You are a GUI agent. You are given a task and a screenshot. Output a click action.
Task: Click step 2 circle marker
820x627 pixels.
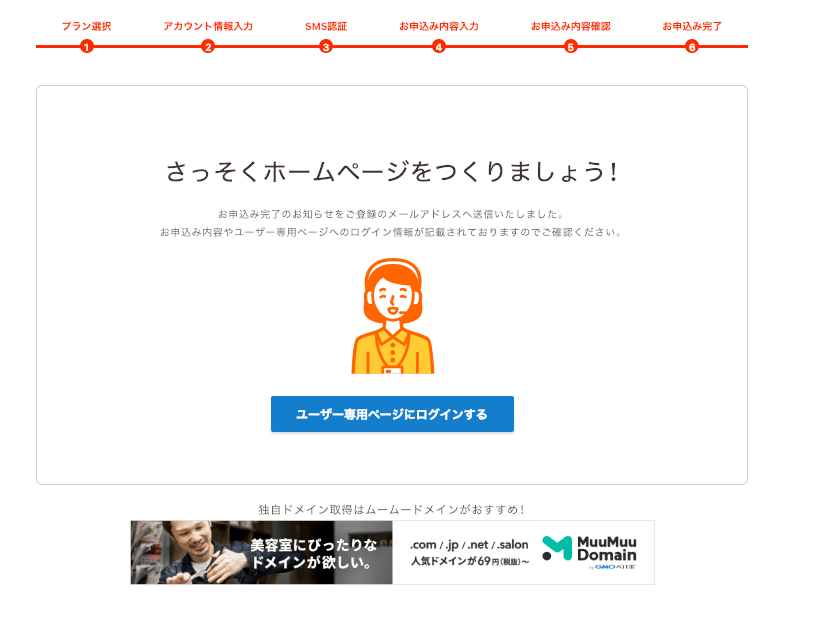pyautogui.click(x=208, y=47)
